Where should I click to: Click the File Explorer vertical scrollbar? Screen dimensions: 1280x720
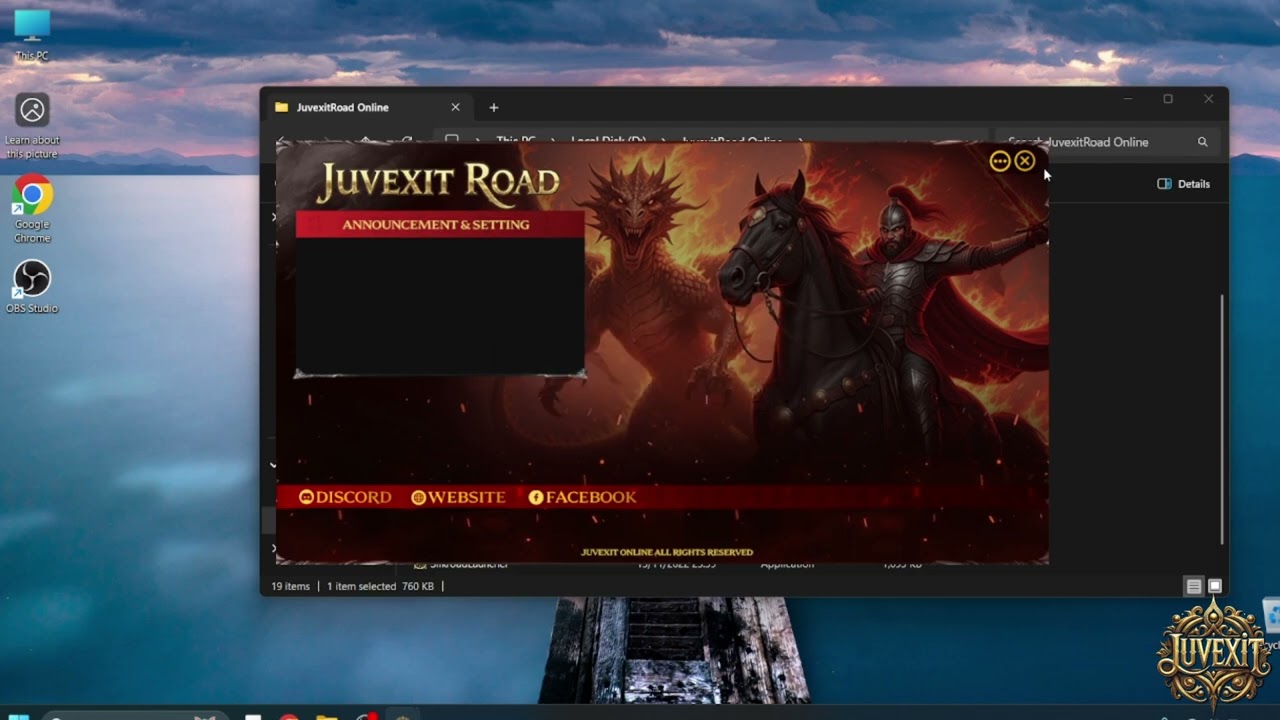tap(1221, 420)
